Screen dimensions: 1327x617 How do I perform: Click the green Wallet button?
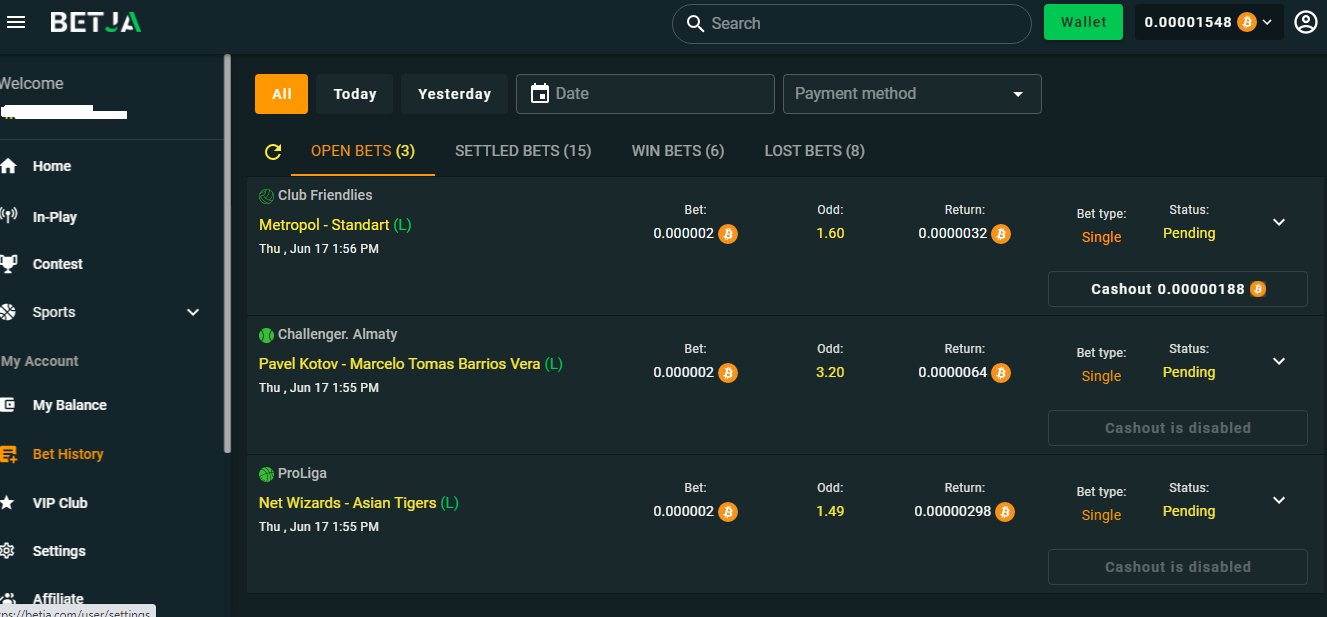1084,22
